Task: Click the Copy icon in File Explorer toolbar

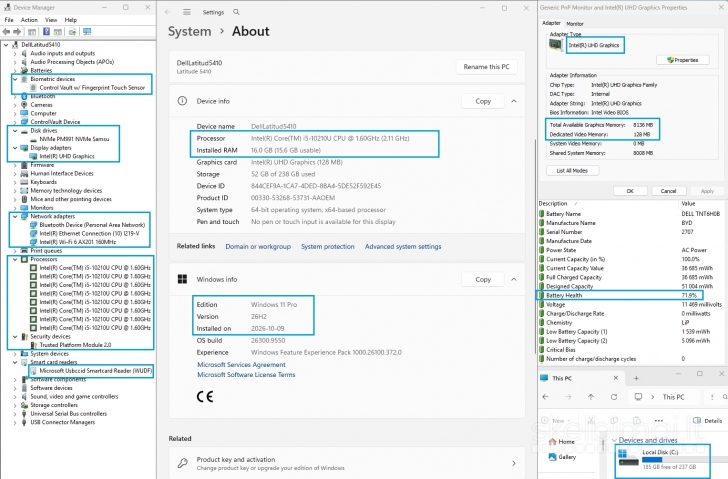Action: click(x=614, y=421)
